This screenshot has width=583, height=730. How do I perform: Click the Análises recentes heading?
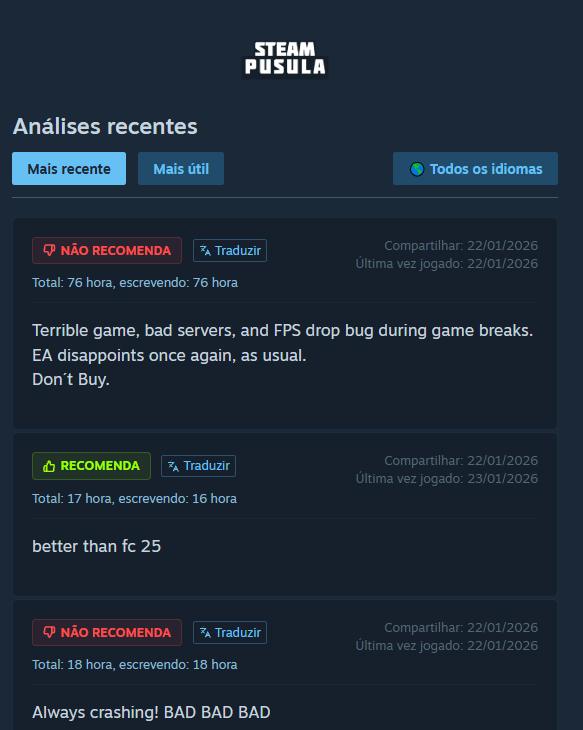click(105, 126)
